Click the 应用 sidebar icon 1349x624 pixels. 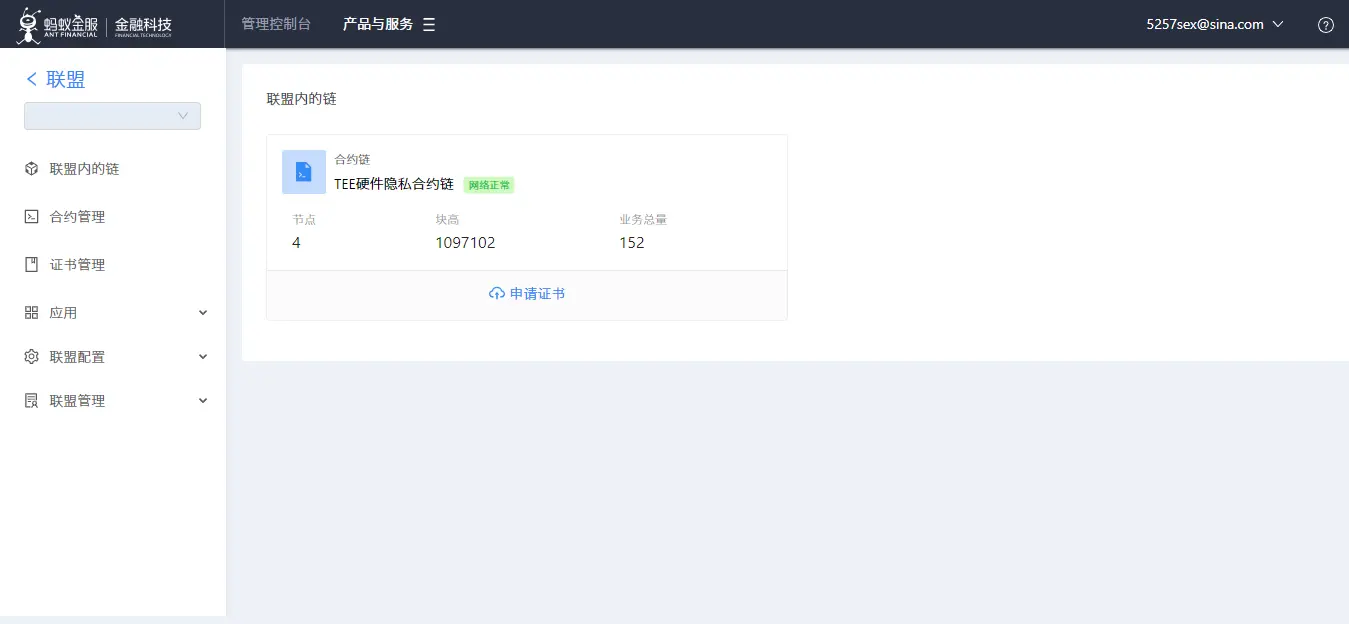pos(30,312)
